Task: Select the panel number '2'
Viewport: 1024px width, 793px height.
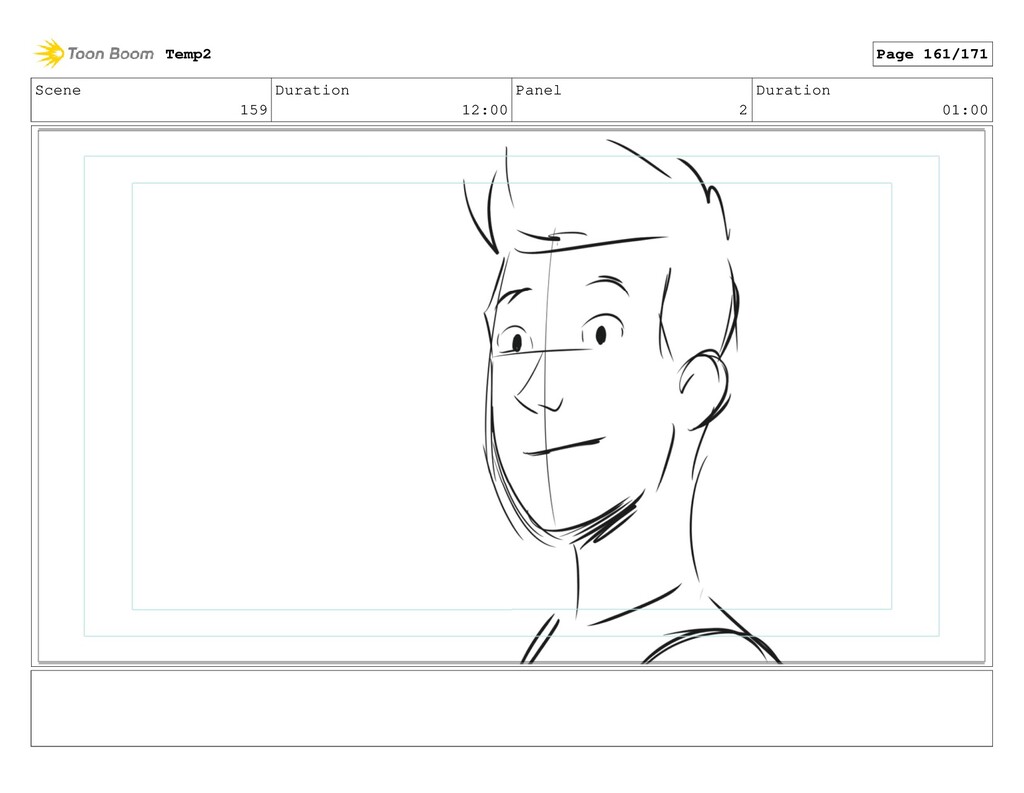Action: [x=743, y=110]
